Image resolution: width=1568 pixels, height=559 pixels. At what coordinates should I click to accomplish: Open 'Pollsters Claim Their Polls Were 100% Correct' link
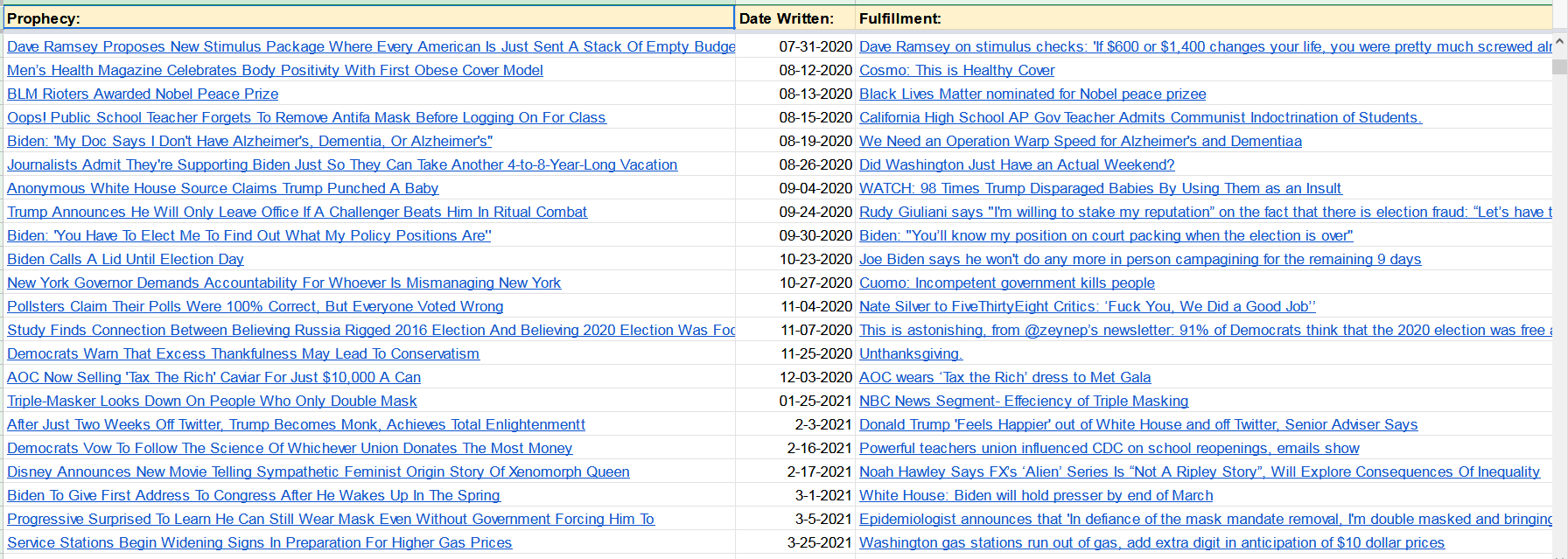255,307
